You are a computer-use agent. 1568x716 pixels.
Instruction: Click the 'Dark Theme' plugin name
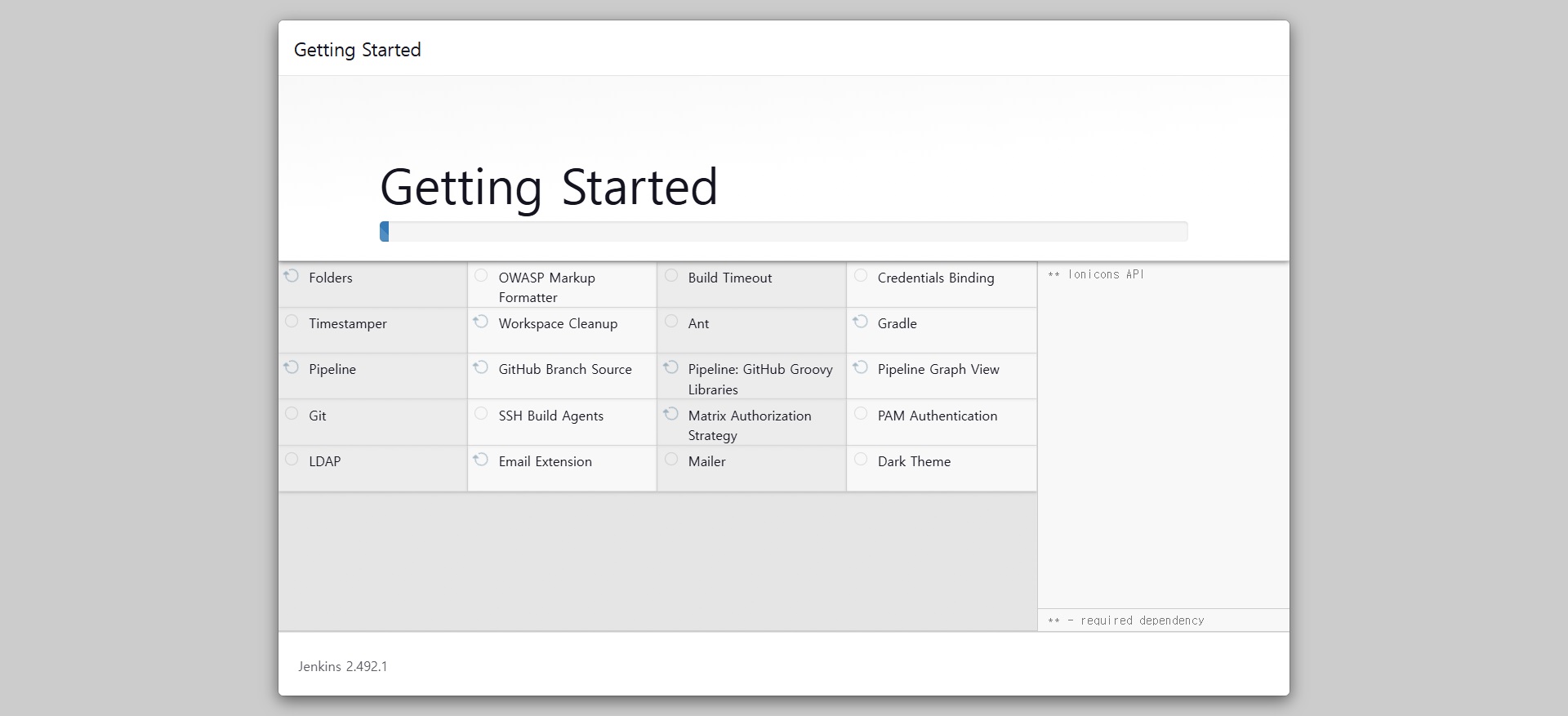pos(914,461)
